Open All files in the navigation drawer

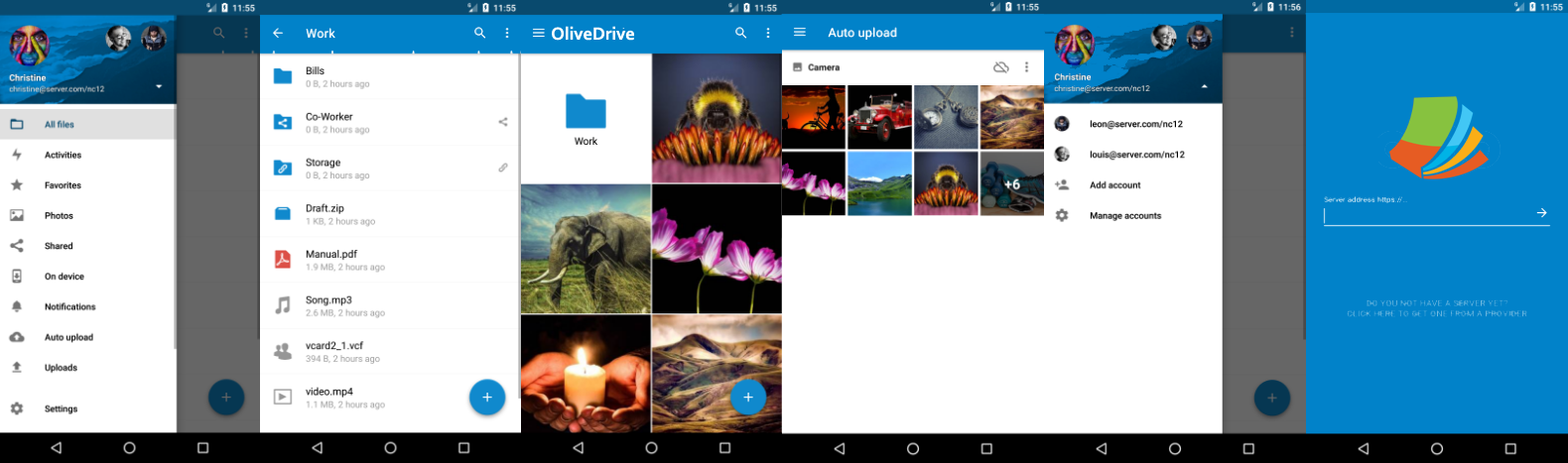pos(87,125)
